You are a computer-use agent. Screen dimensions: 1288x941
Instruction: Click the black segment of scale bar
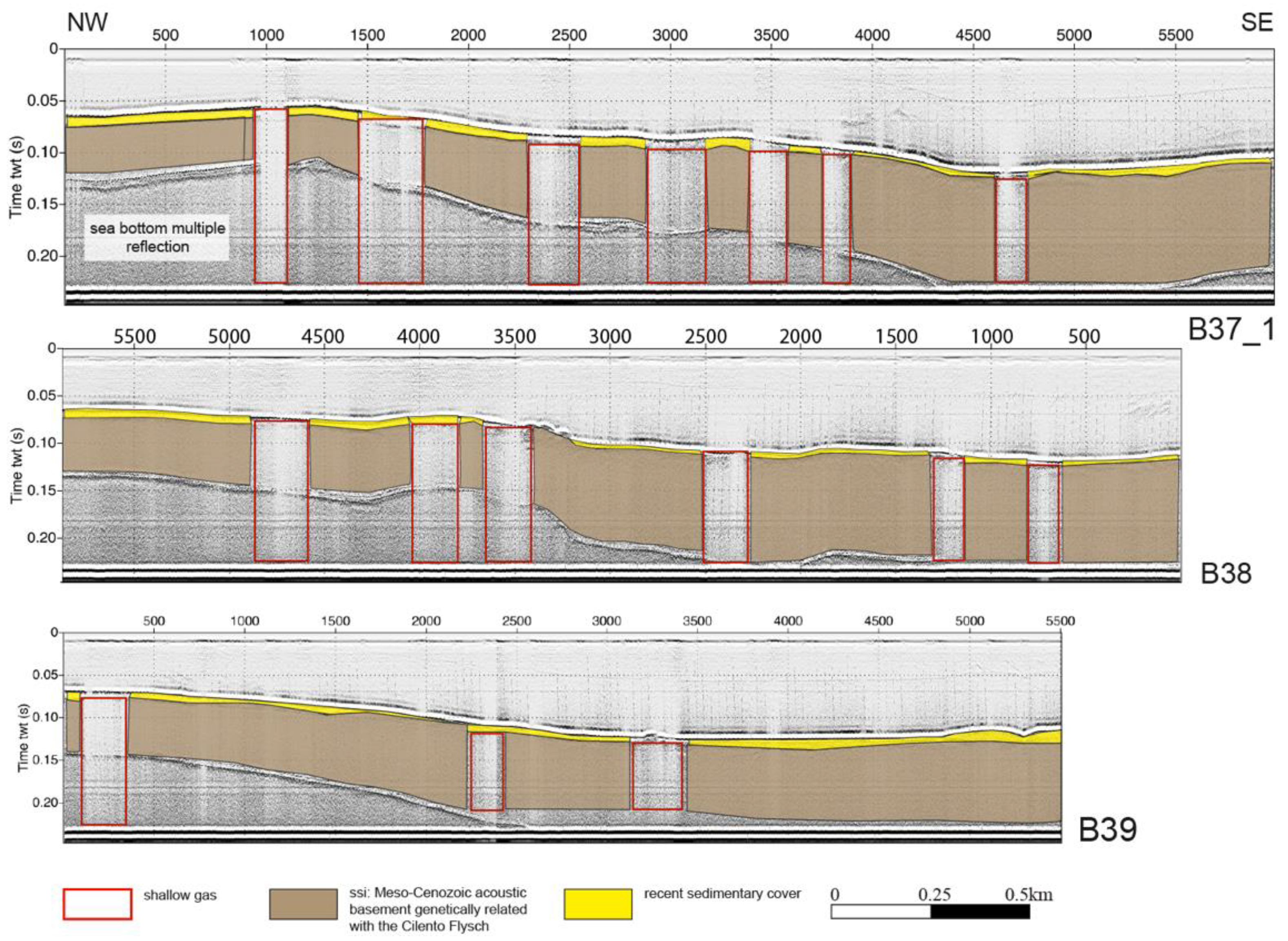click(x=980, y=912)
